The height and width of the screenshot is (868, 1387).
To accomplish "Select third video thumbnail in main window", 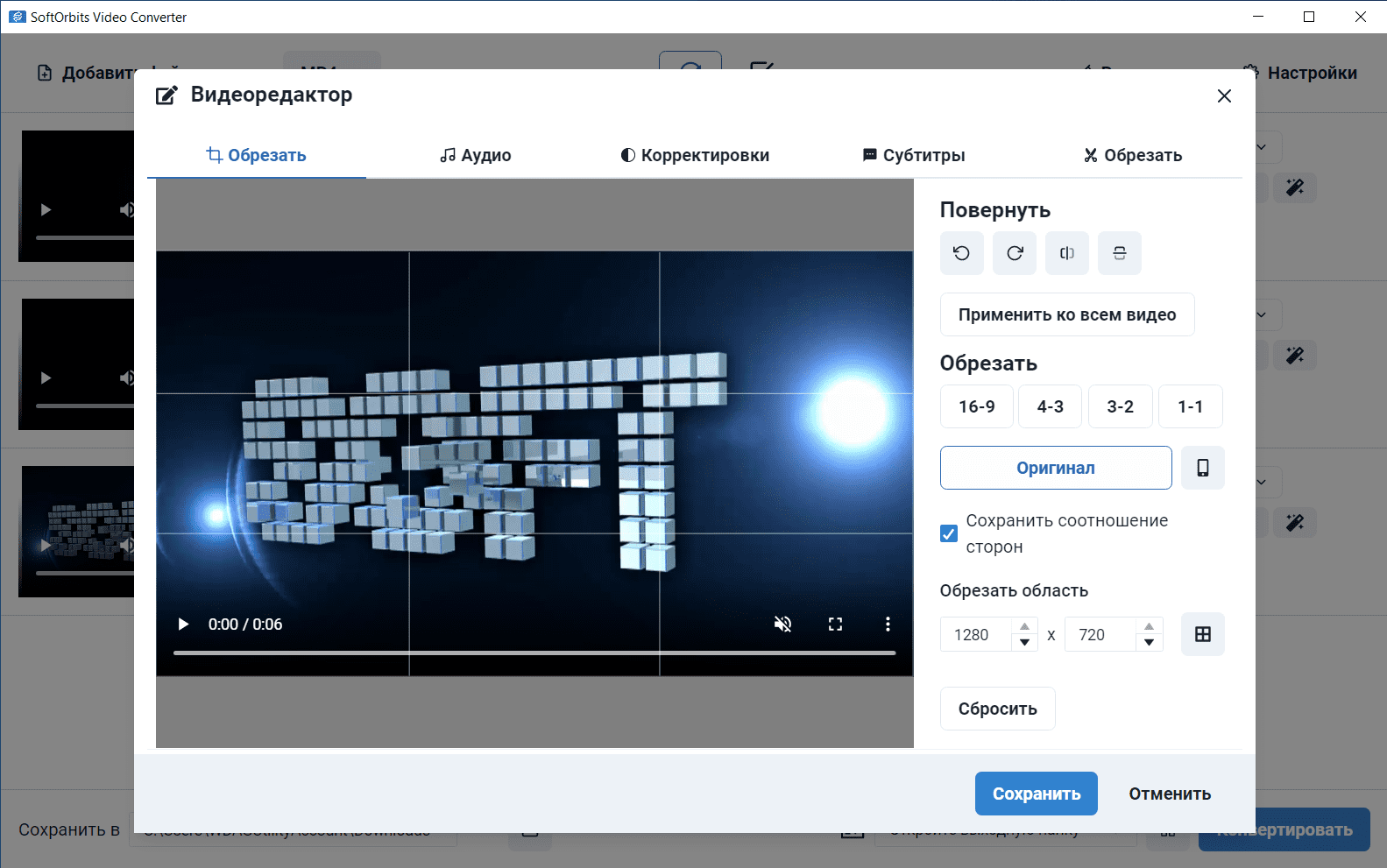I will [x=77, y=532].
